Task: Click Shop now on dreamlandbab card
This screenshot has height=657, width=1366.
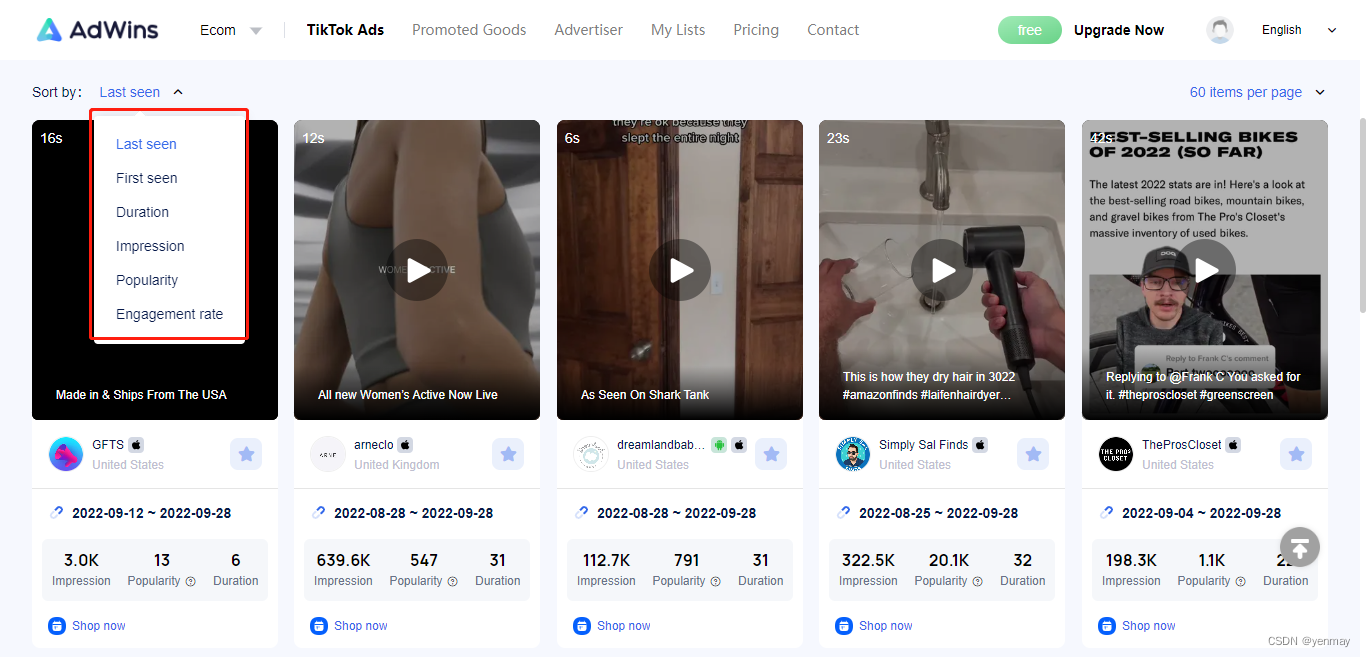Action: click(624, 626)
